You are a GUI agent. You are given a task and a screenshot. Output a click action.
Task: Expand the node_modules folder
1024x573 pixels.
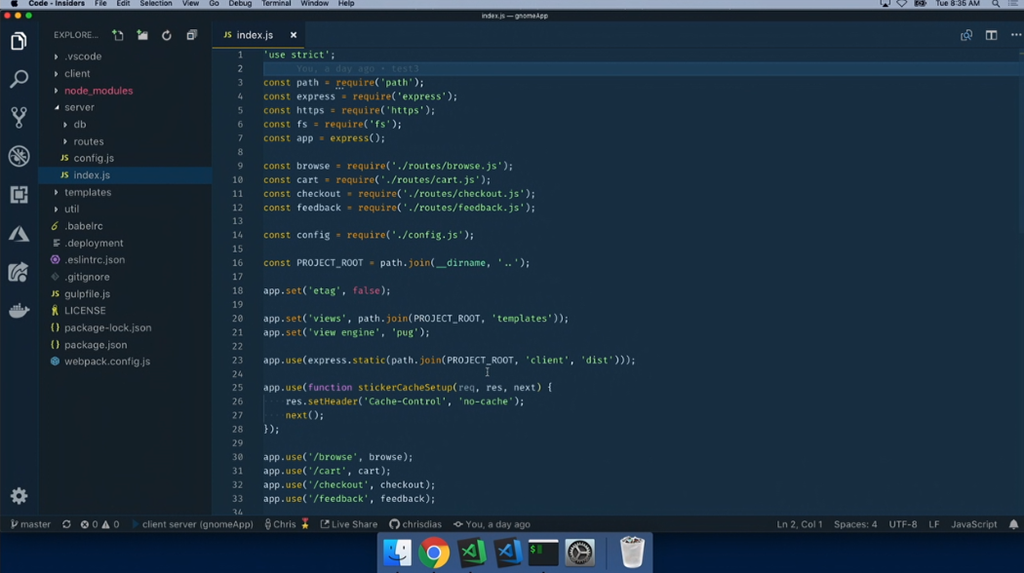tap(98, 90)
